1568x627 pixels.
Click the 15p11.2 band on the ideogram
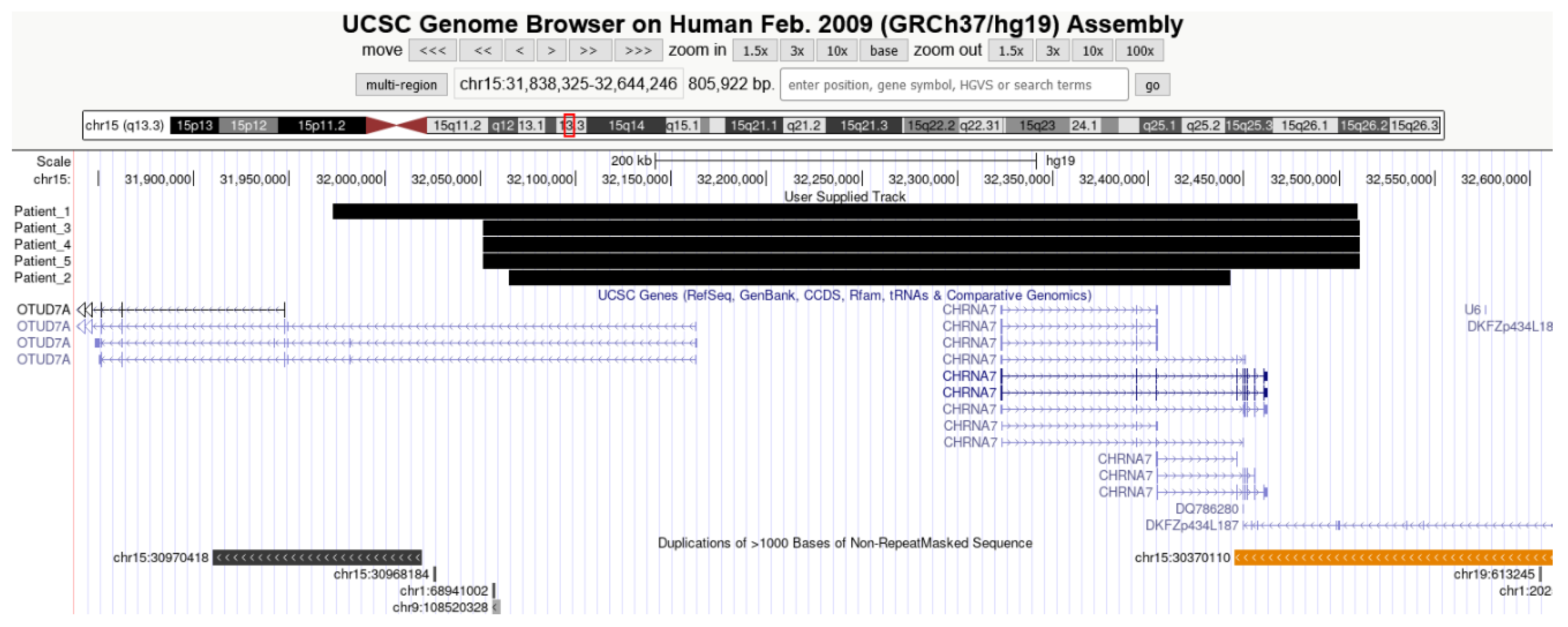coord(322,125)
